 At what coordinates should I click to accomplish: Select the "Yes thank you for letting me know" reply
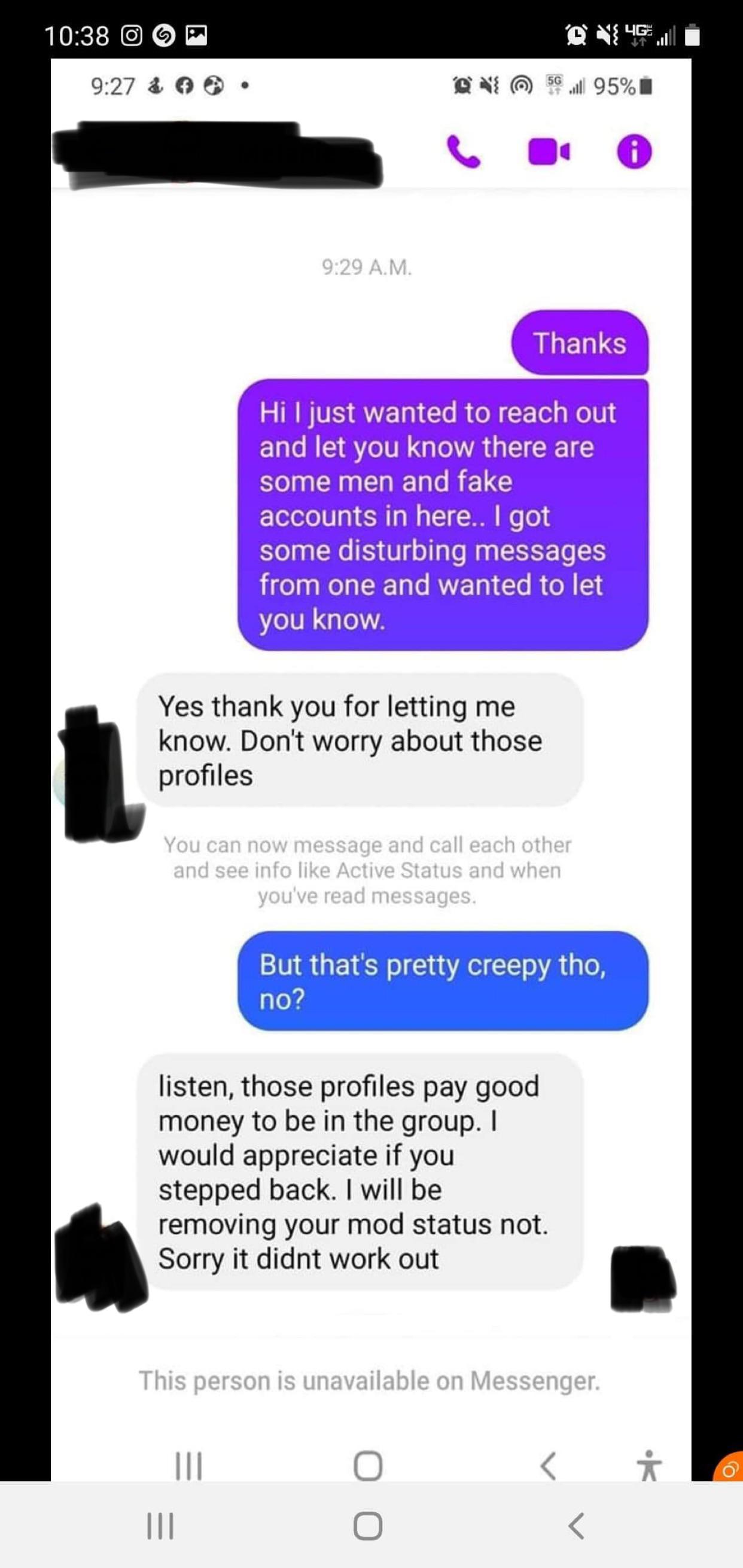(x=360, y=740)
